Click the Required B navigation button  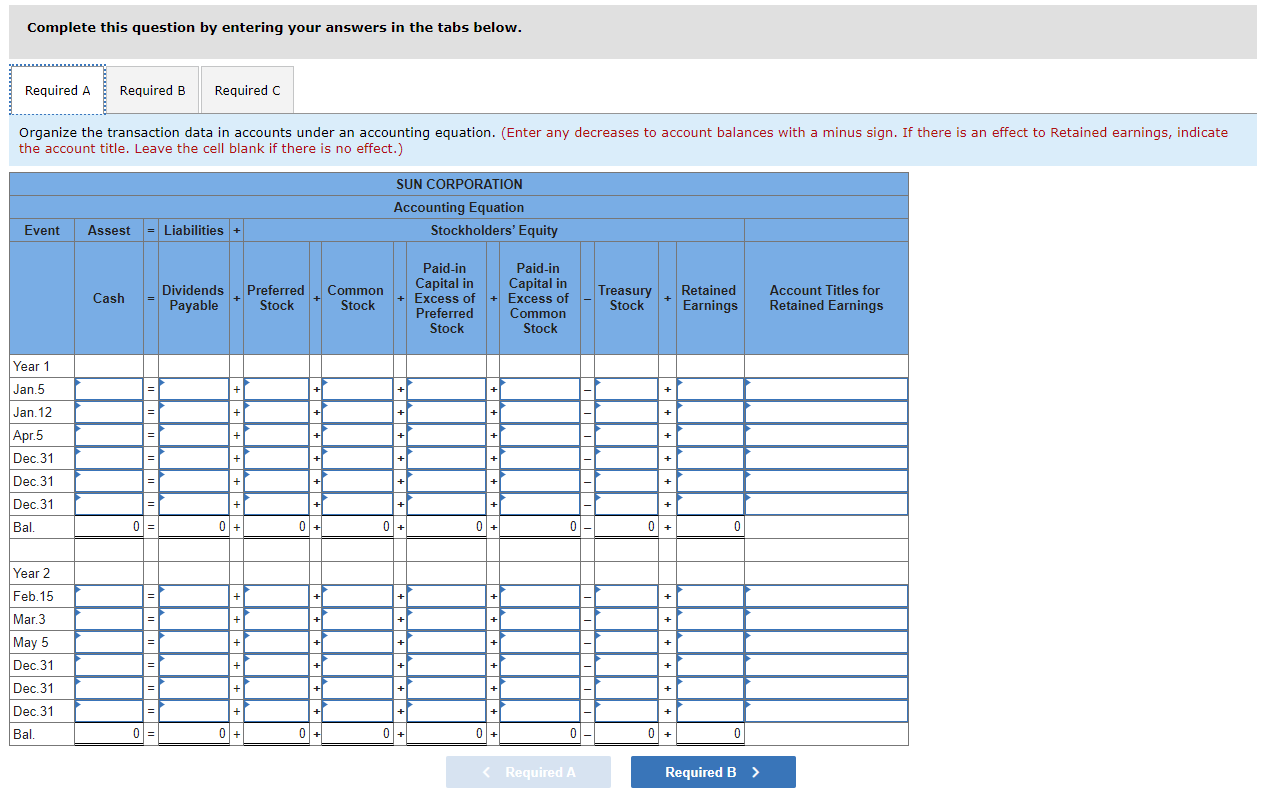tap(713, 771)
